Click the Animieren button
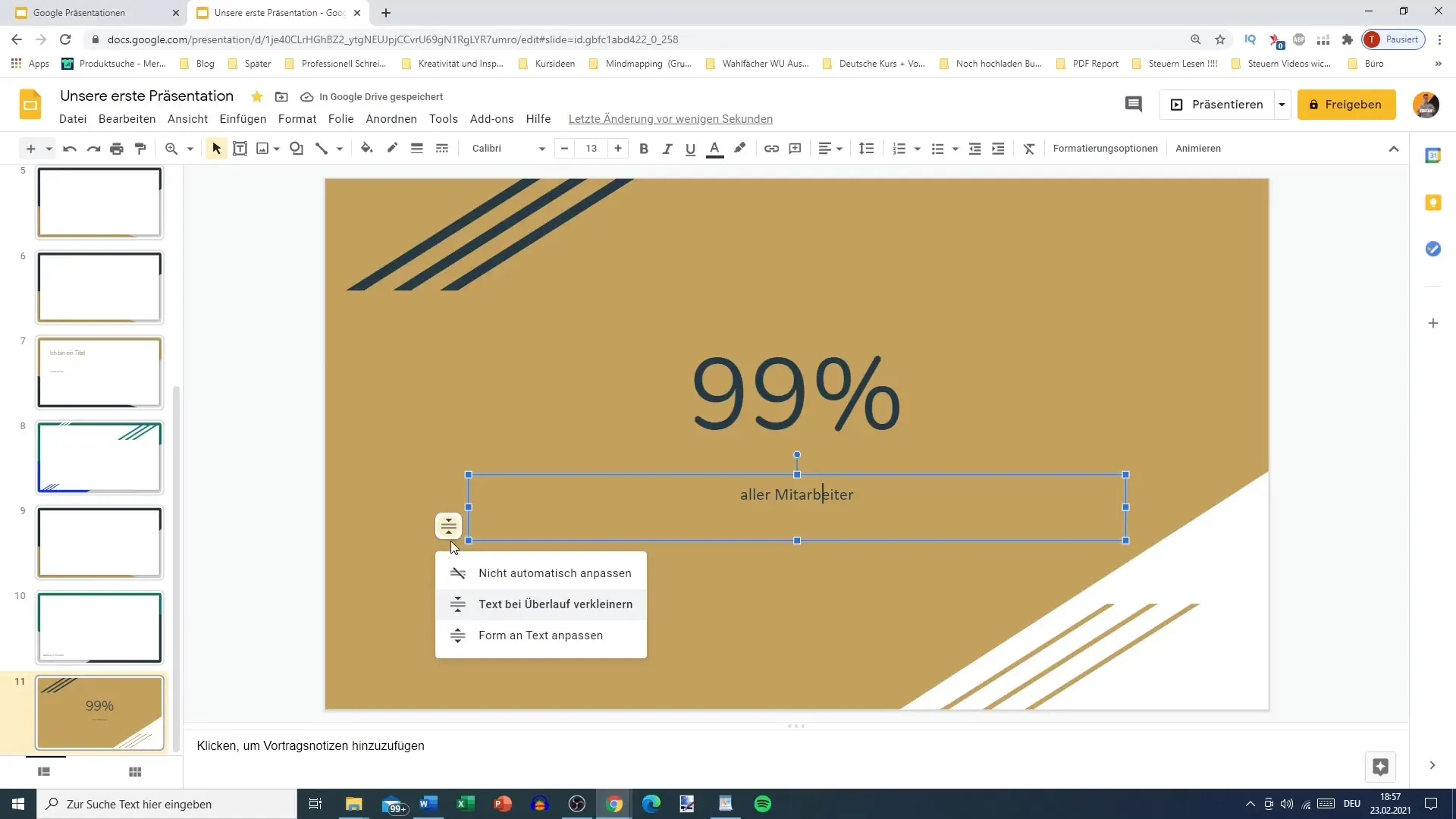This screenshot has height=819, width=1456. point(1198,149)
